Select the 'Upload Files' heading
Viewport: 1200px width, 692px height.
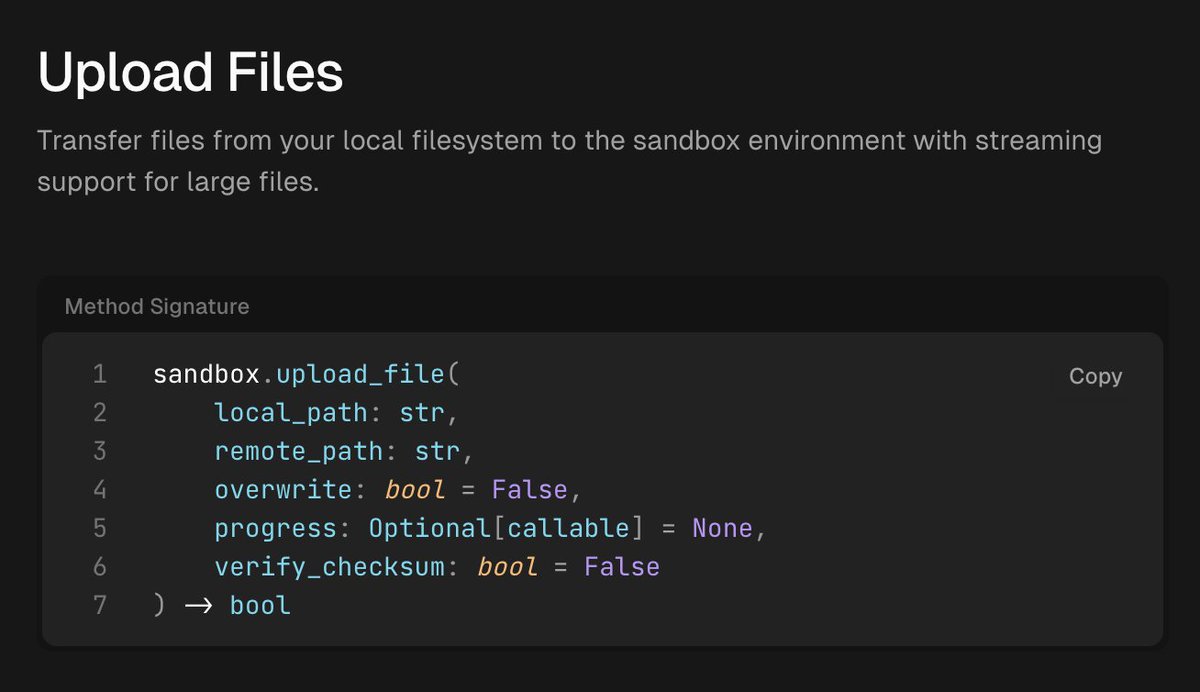[x=190, y=73]
